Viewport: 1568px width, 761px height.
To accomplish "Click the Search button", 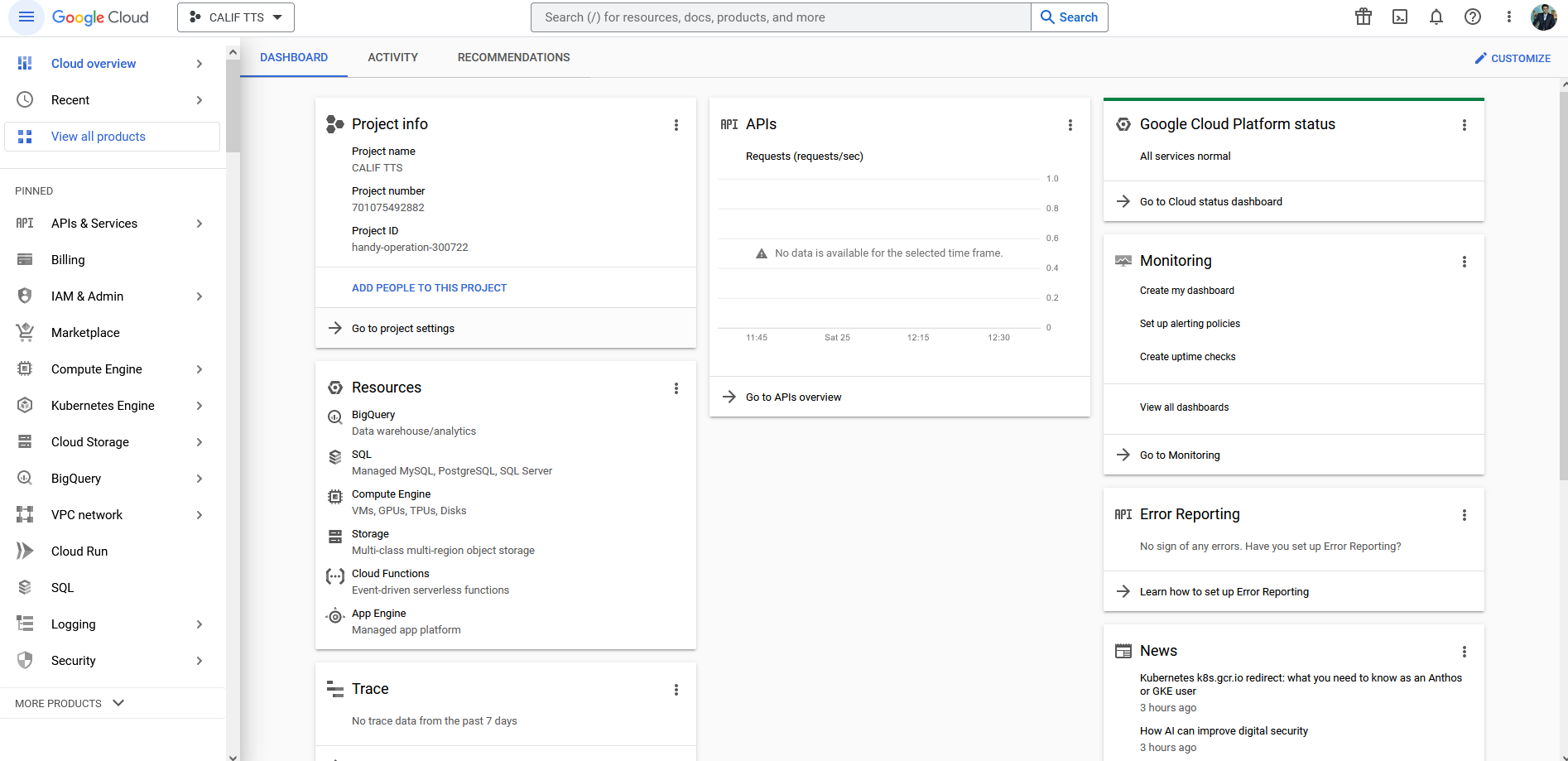I will coord(1070,17).
